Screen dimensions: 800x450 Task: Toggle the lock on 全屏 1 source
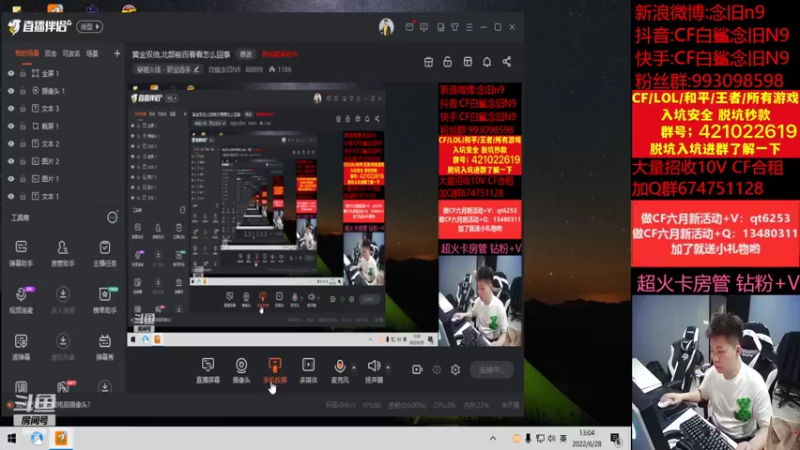pyautogui.click(x=22, y=73)
